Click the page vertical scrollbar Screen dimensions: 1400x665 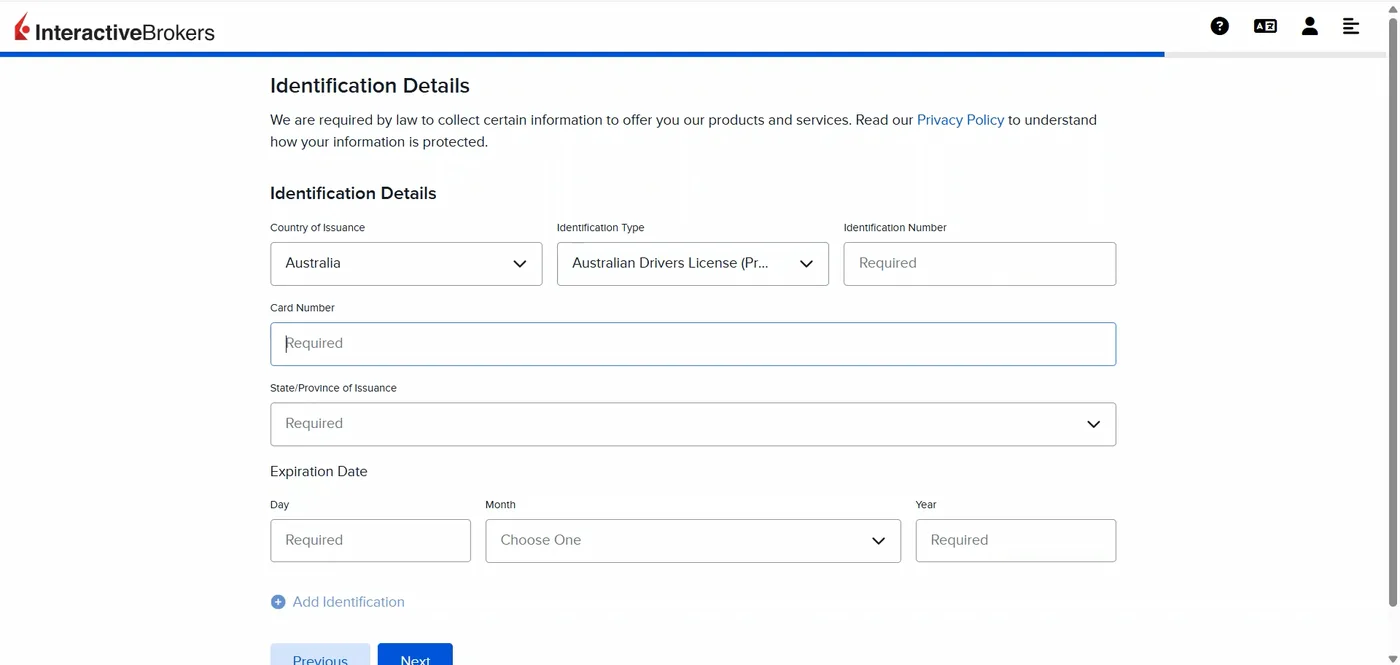1392,310
